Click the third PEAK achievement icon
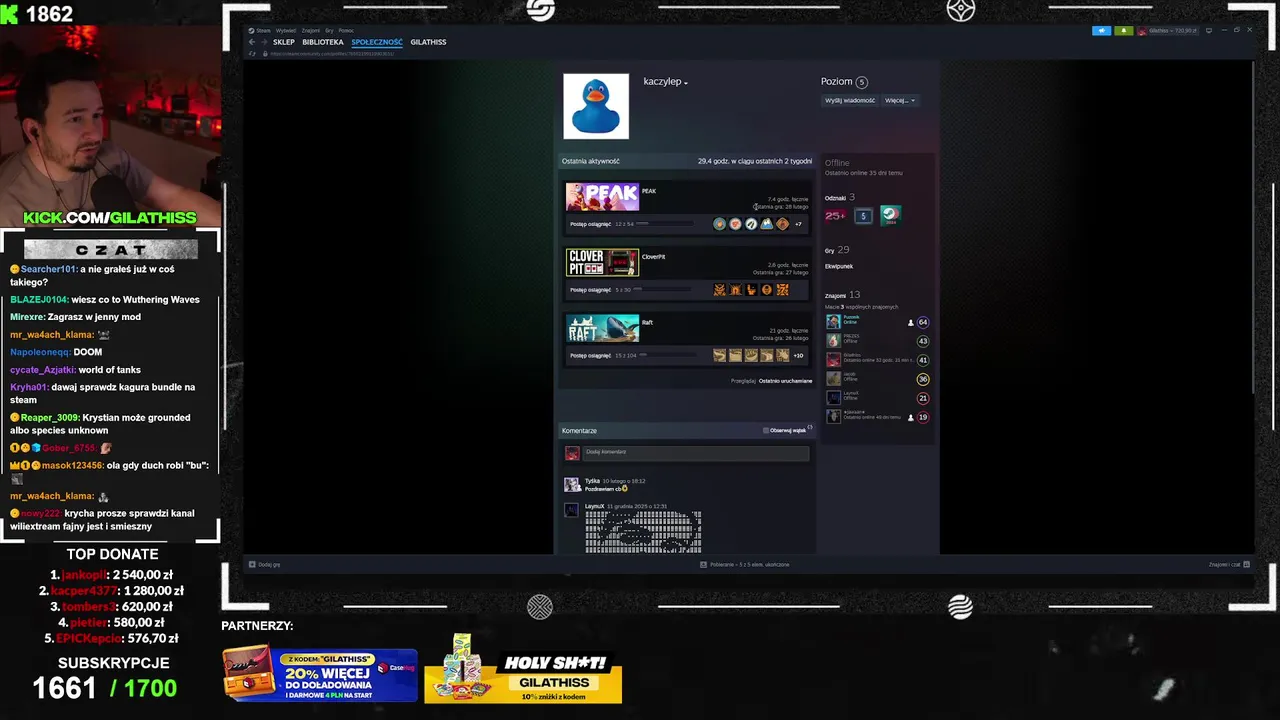The height and width of the screenshot is (720, 1280). [x=751, y=224]
